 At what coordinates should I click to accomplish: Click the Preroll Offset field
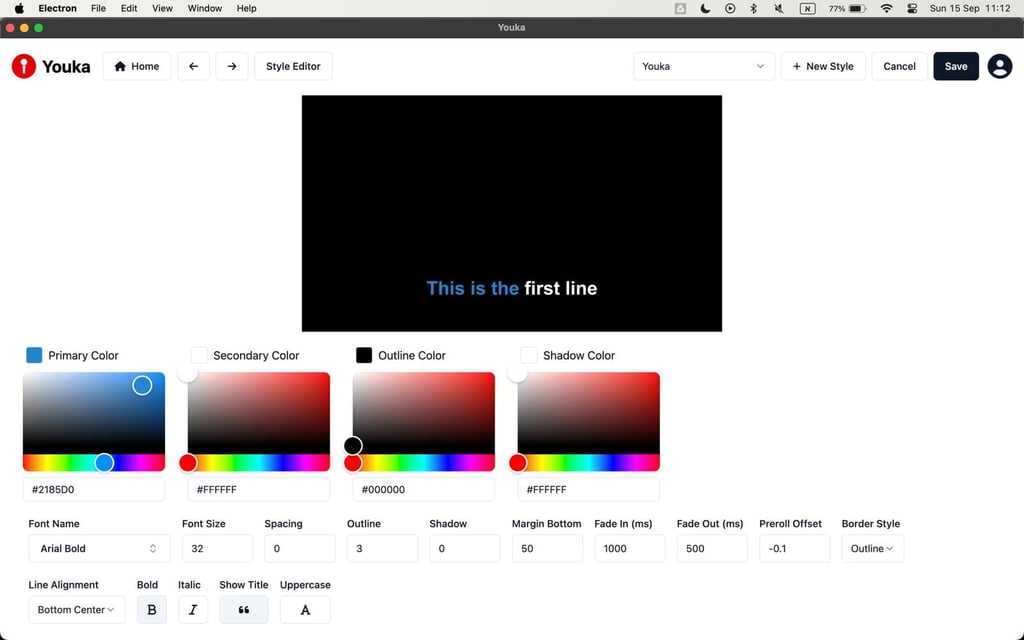[795, 549]
